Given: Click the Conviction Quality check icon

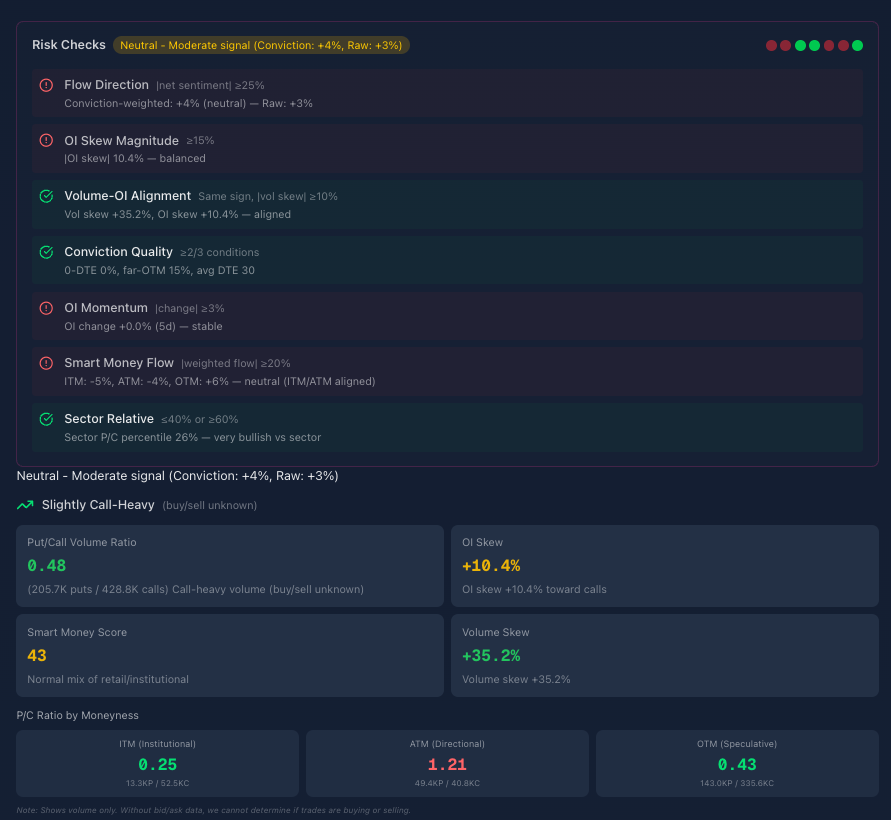Looking at the screenshot, I should [46, 252].
